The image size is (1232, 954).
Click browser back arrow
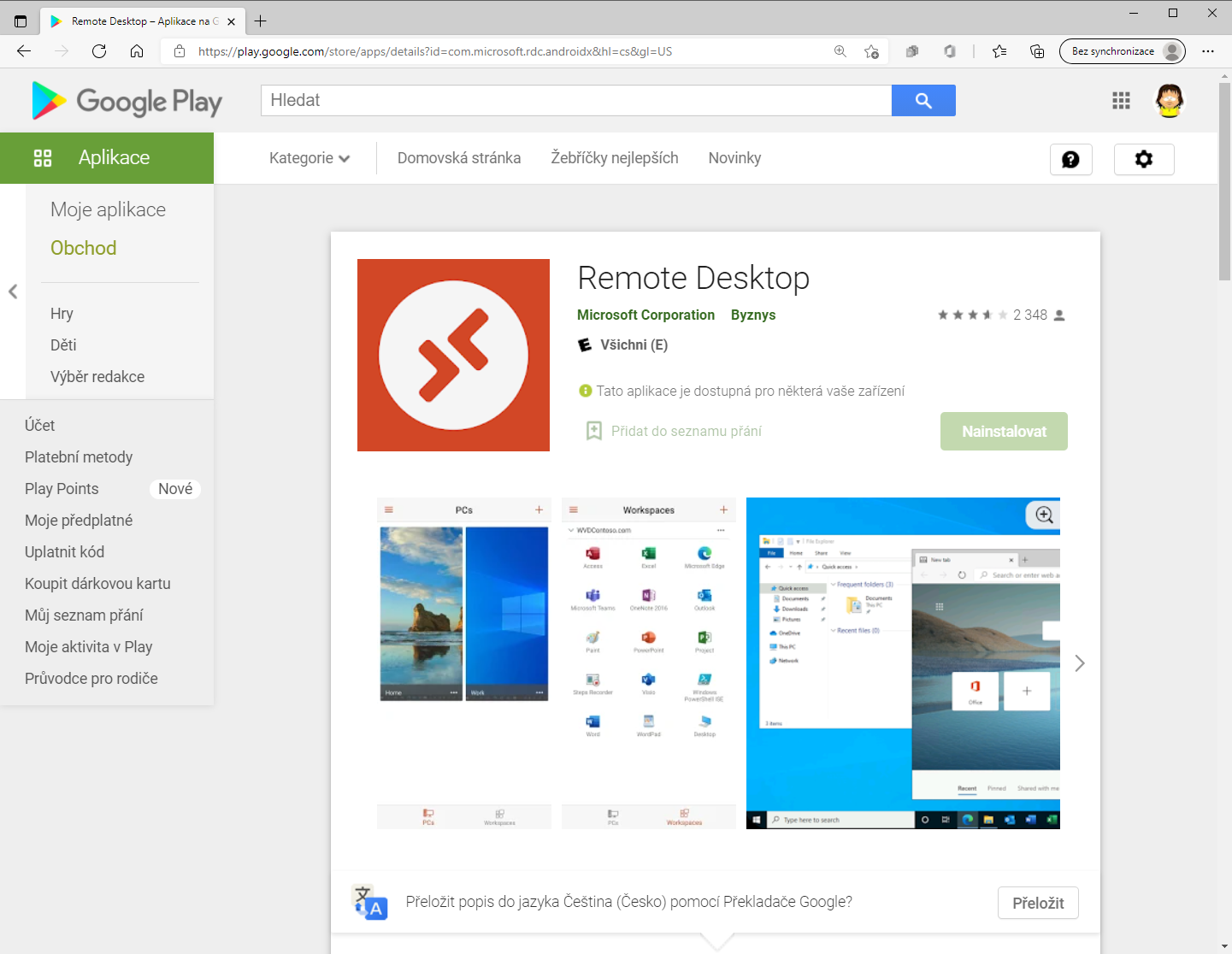click(24, 51)
